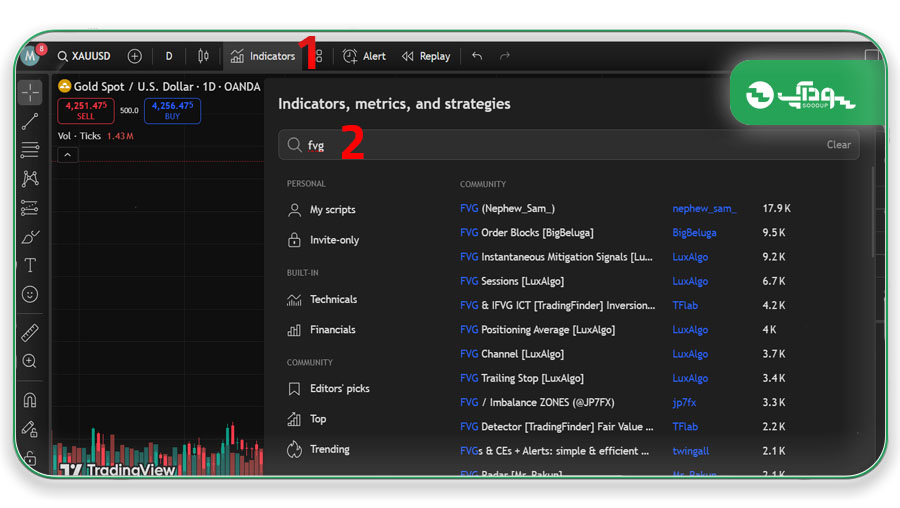Add FVG Order Blocks [BigBeluga] indicator

tap(527, 232)
